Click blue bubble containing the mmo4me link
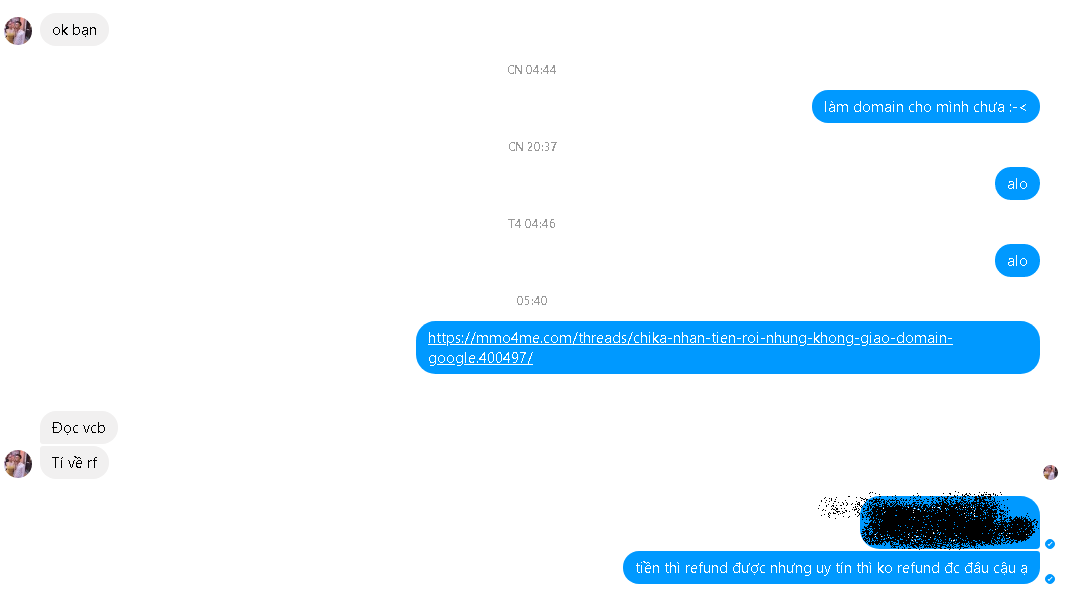Image resolution: width=1066 pixels, height=596 pixels. (x=727, y=347)
